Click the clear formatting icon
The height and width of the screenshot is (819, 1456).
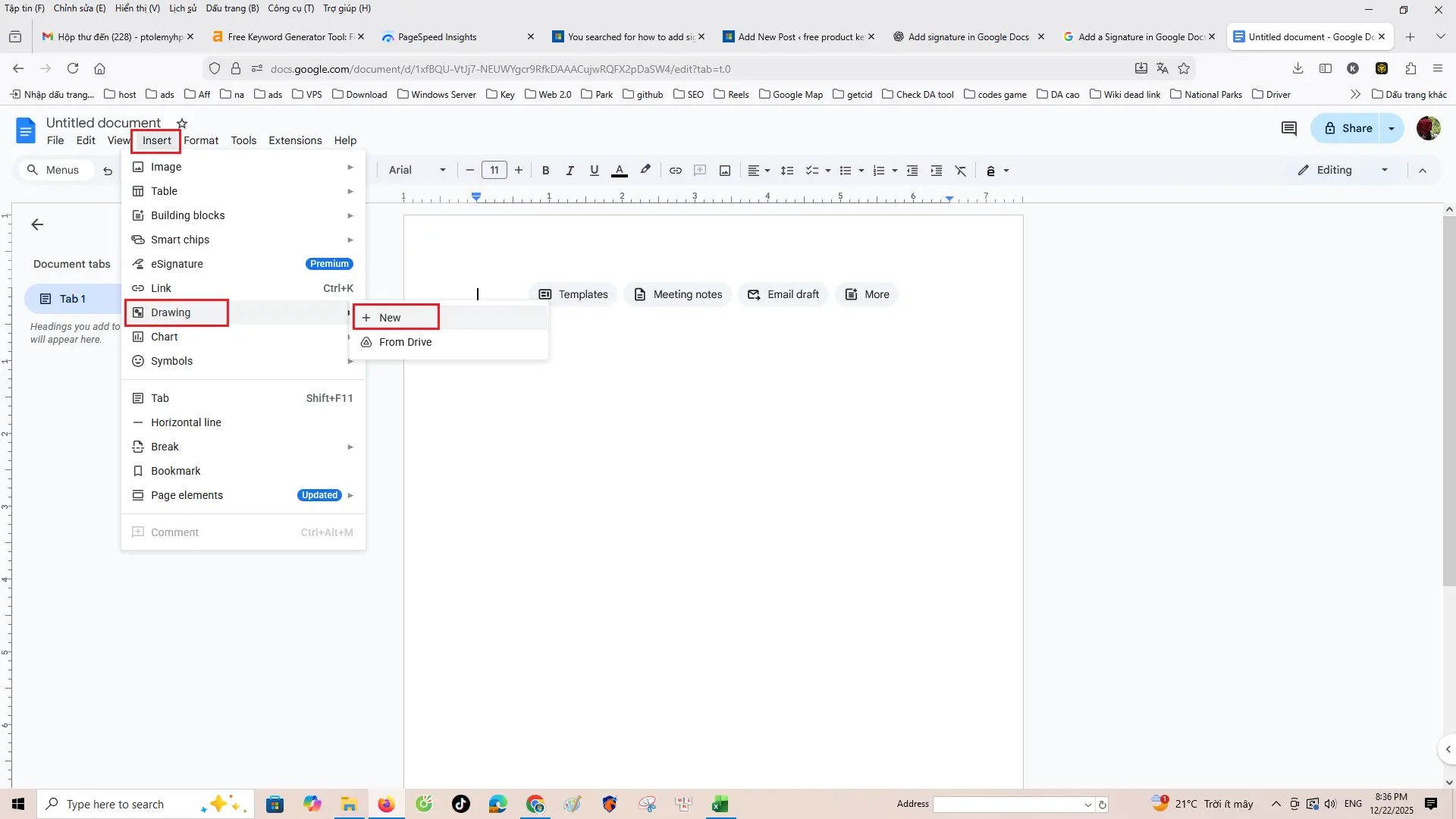point(961,171)
